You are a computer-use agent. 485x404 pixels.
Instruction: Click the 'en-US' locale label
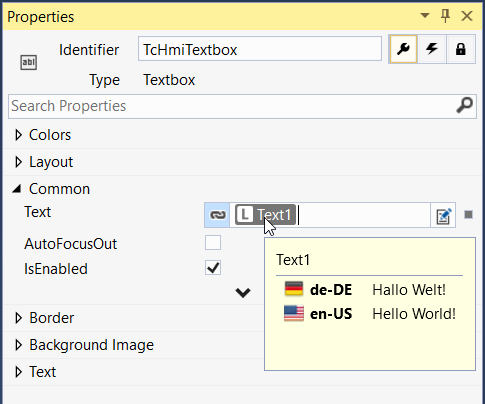click(x=331, y=314)
